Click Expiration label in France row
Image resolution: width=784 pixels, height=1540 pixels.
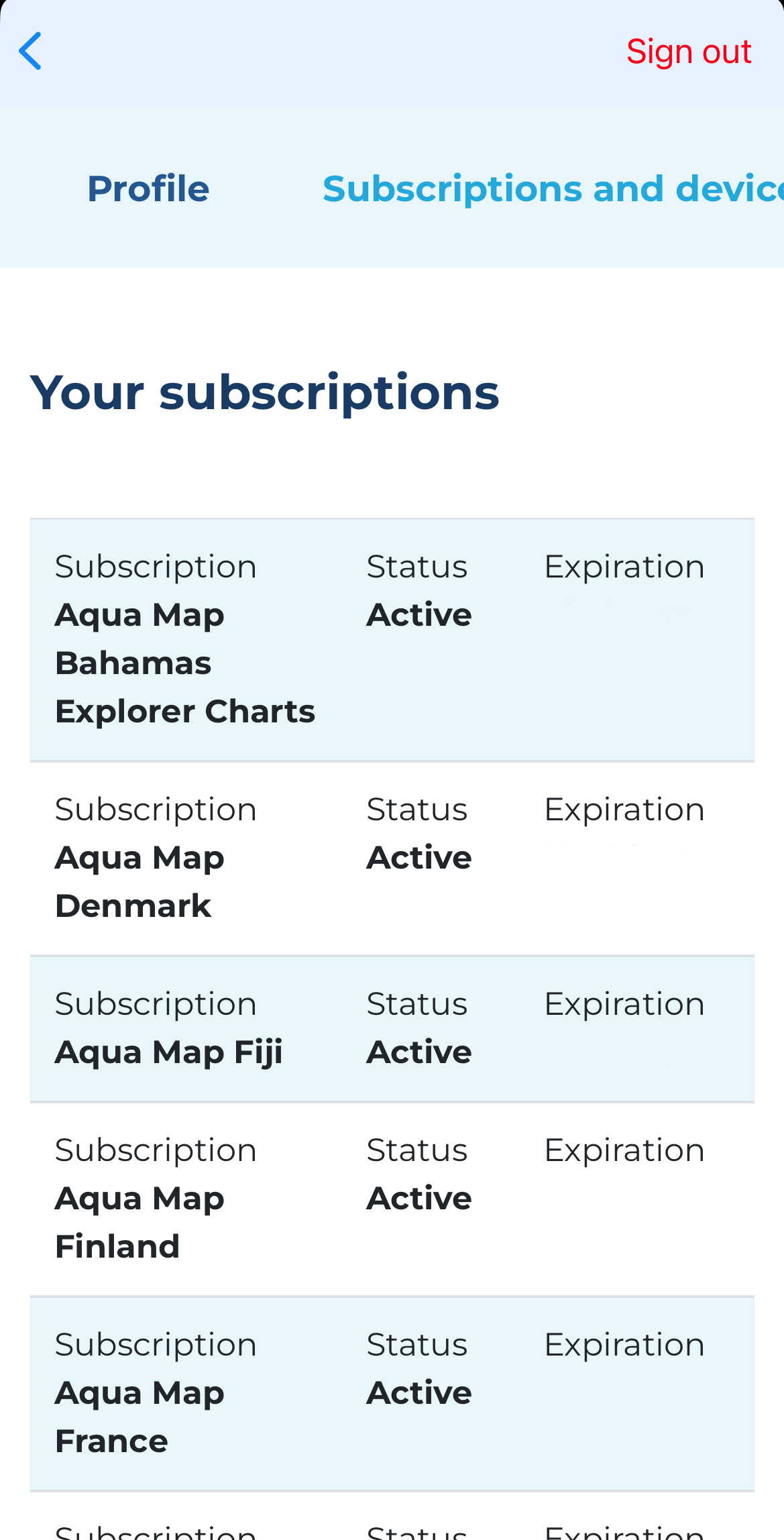(624, 1345)
